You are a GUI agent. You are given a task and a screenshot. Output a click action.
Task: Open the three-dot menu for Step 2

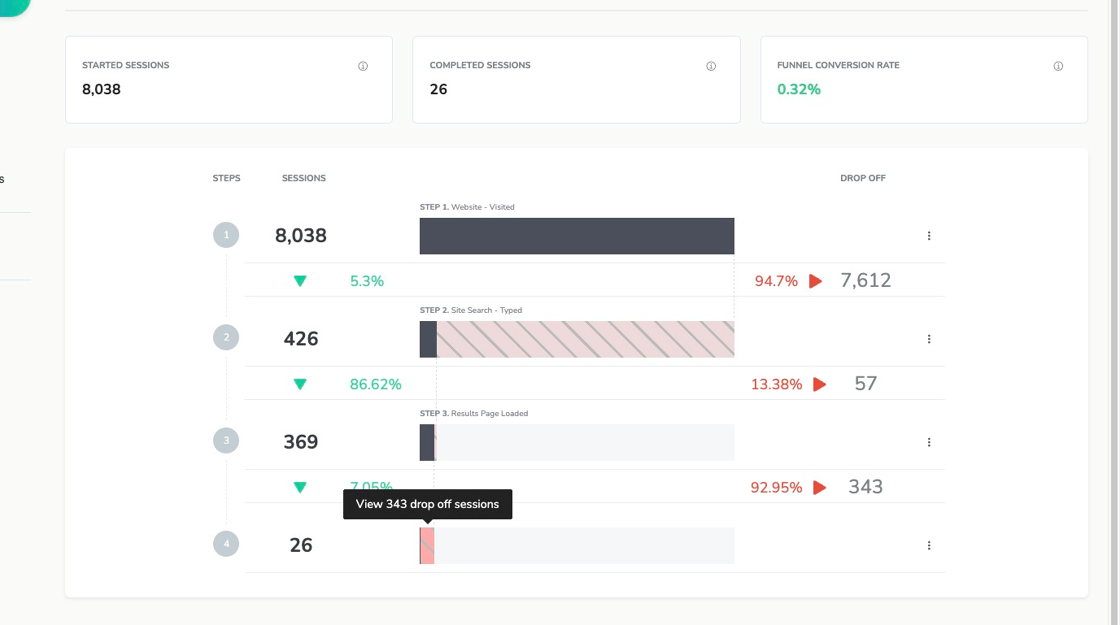[x=929, y=339]
